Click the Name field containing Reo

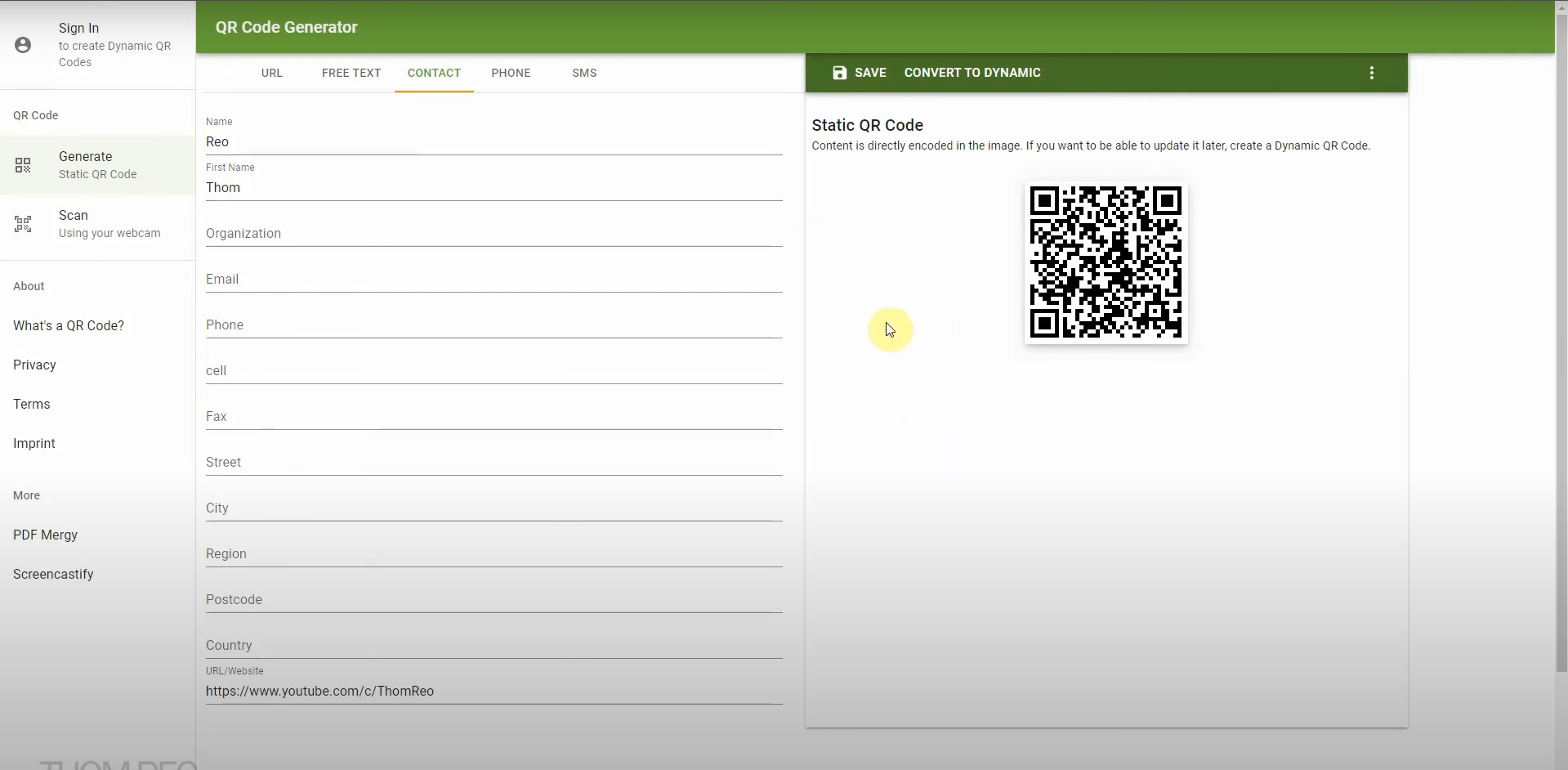pyautogui.click(x=494, y=141)
